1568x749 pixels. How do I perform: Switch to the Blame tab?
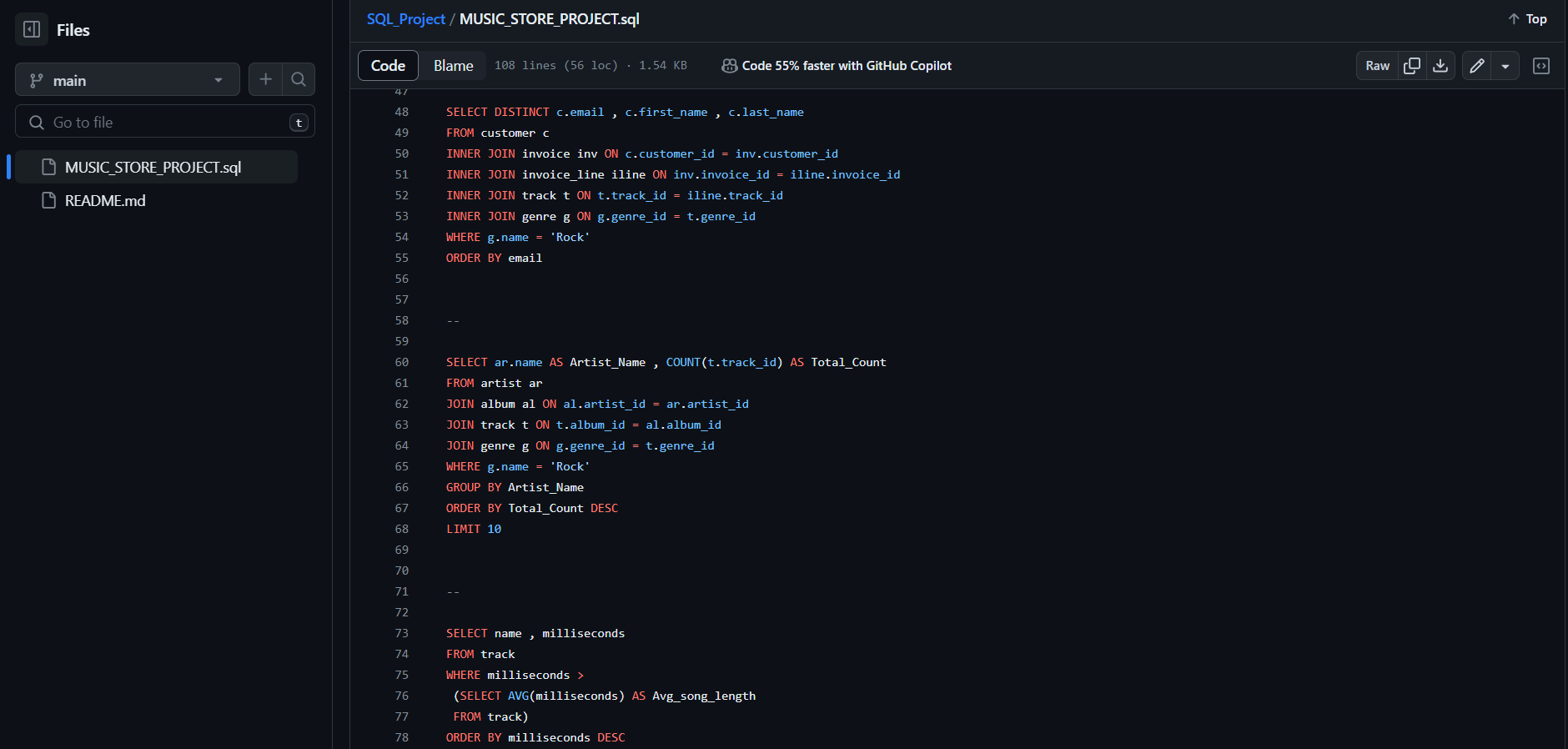pos(453,66)
